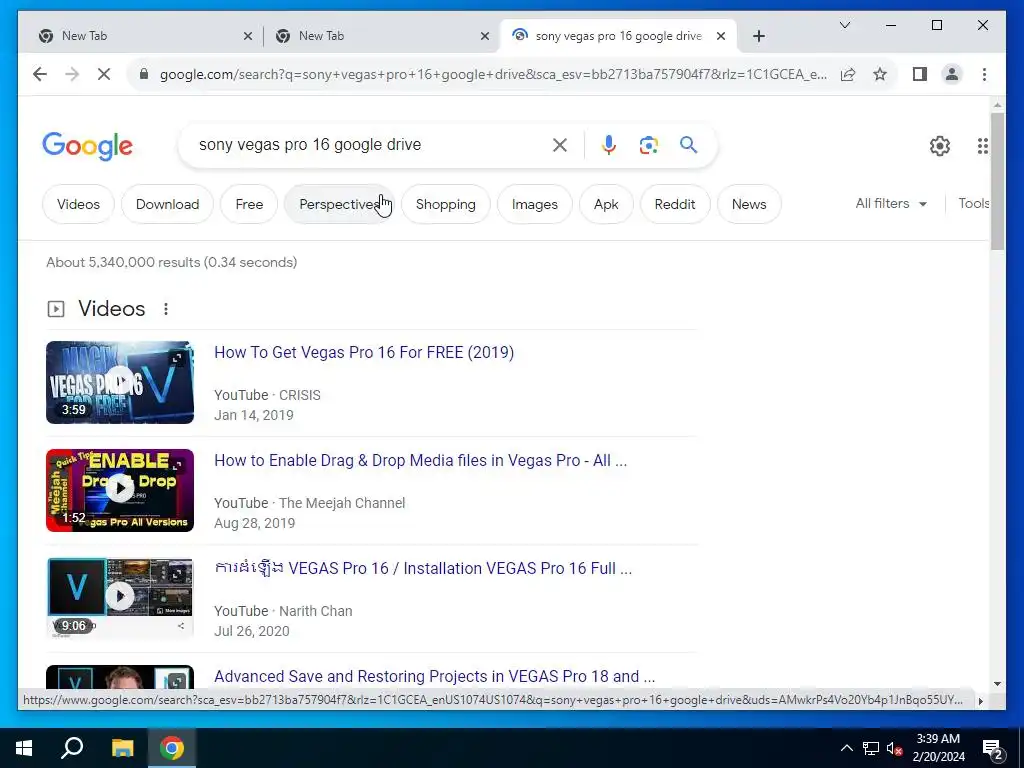
Task: Open a new browser tab
Action: 758,36
